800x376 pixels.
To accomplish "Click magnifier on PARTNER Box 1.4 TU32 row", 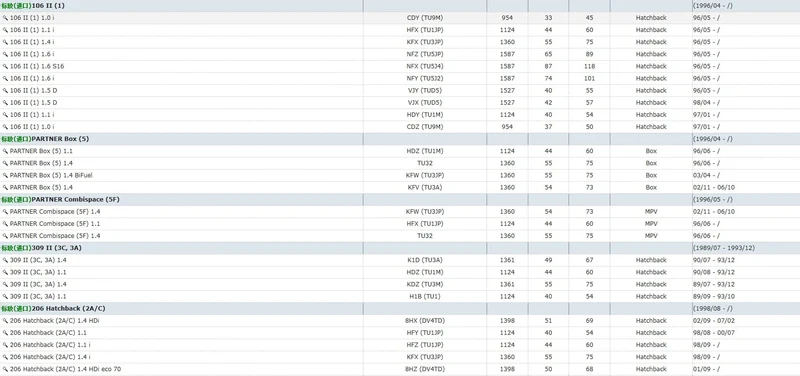I will (5, 163).
